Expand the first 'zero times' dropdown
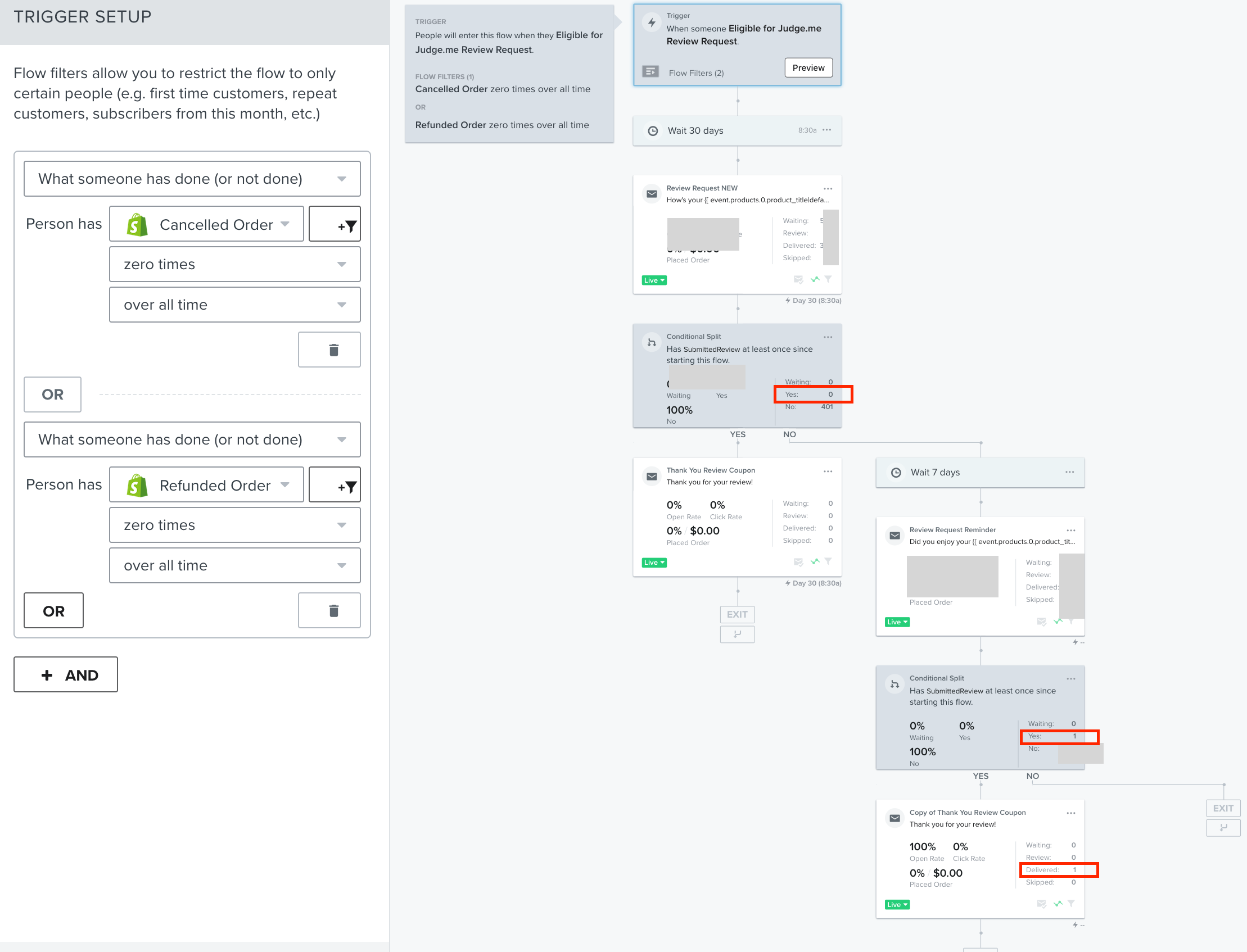 234,264
